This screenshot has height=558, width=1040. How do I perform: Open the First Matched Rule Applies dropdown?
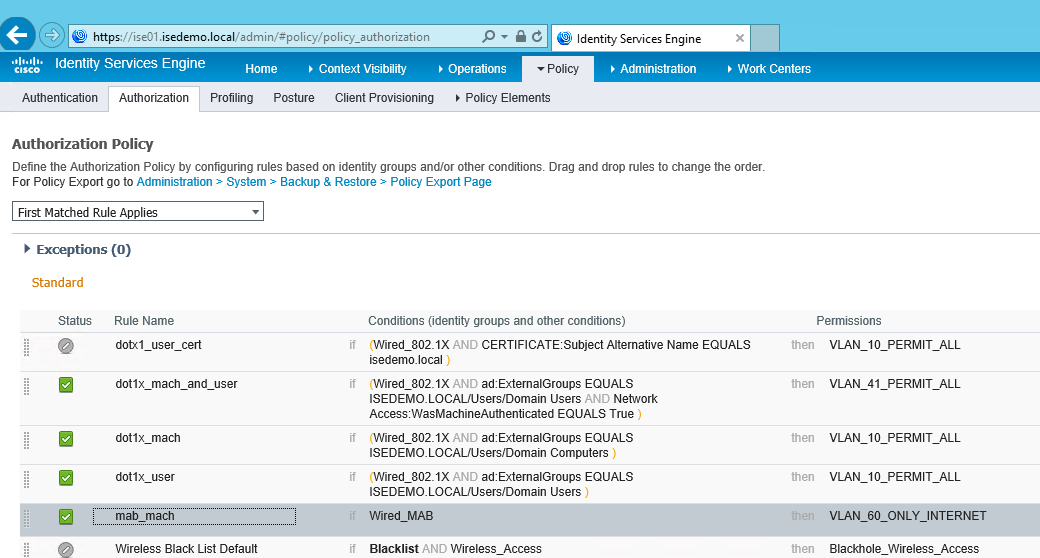pyautogui.click(x=138, y=212)
